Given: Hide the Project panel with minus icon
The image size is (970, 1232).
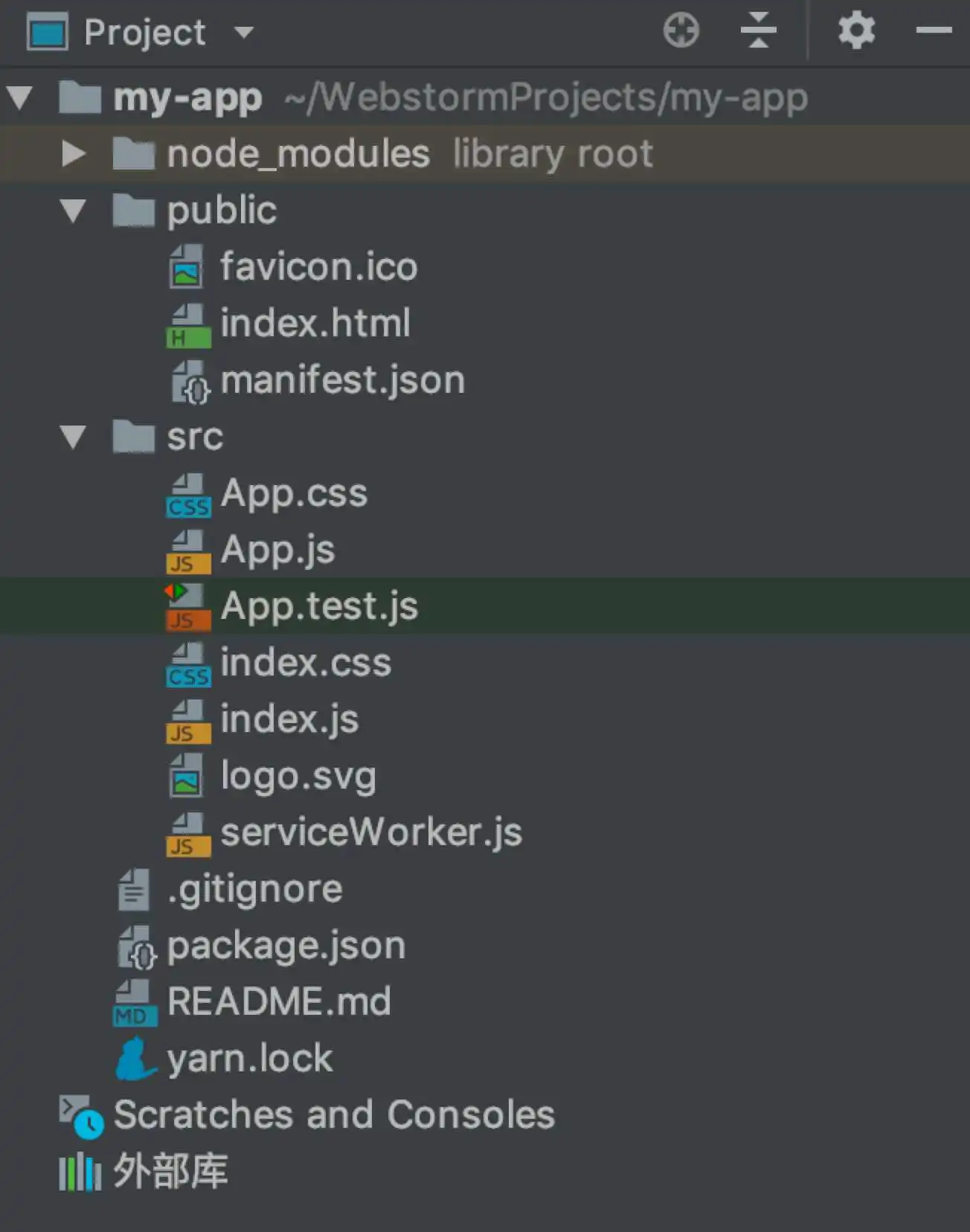Looking at the screenshot, I should (934, 31).
